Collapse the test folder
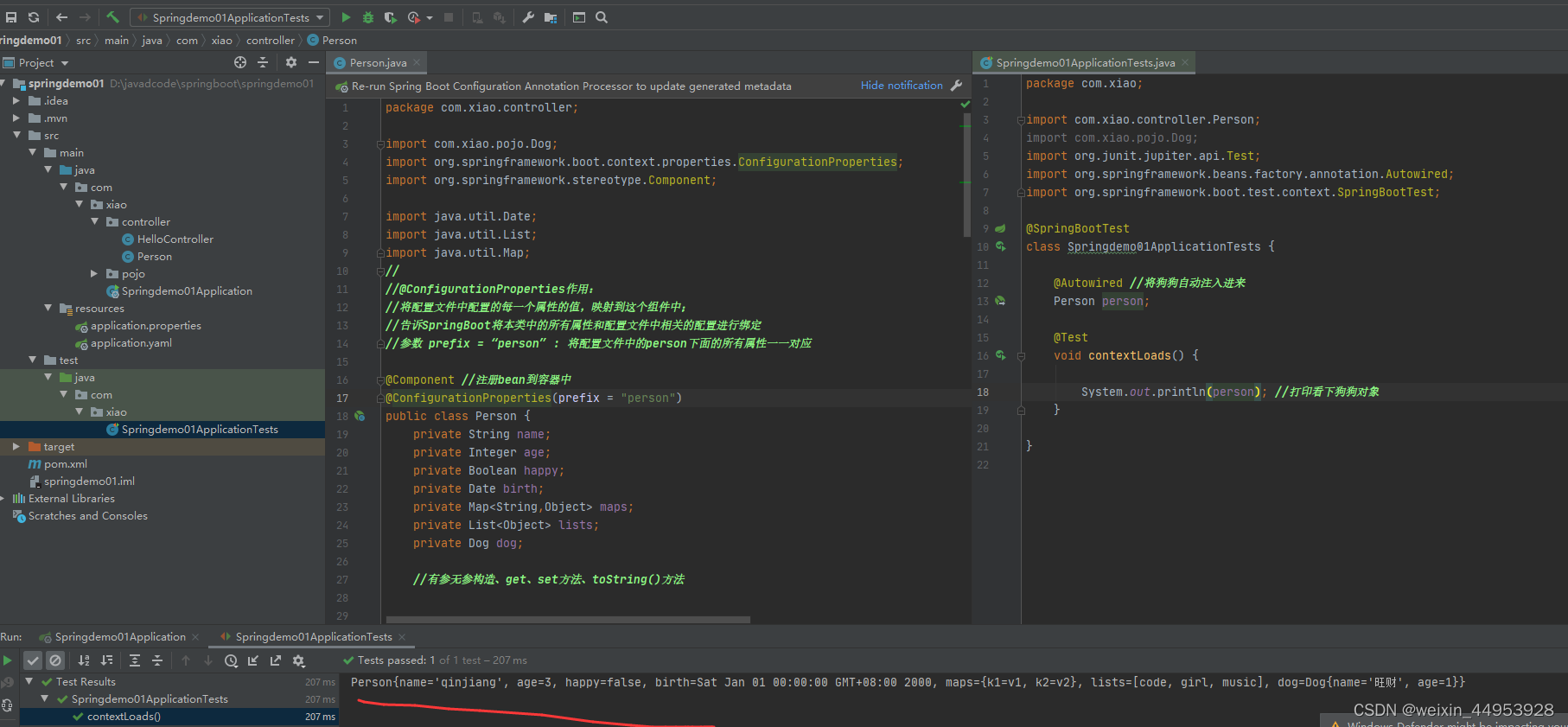The height and width of the screenshot is (727, 1568). pyautogui.click(x=32, y=360)
